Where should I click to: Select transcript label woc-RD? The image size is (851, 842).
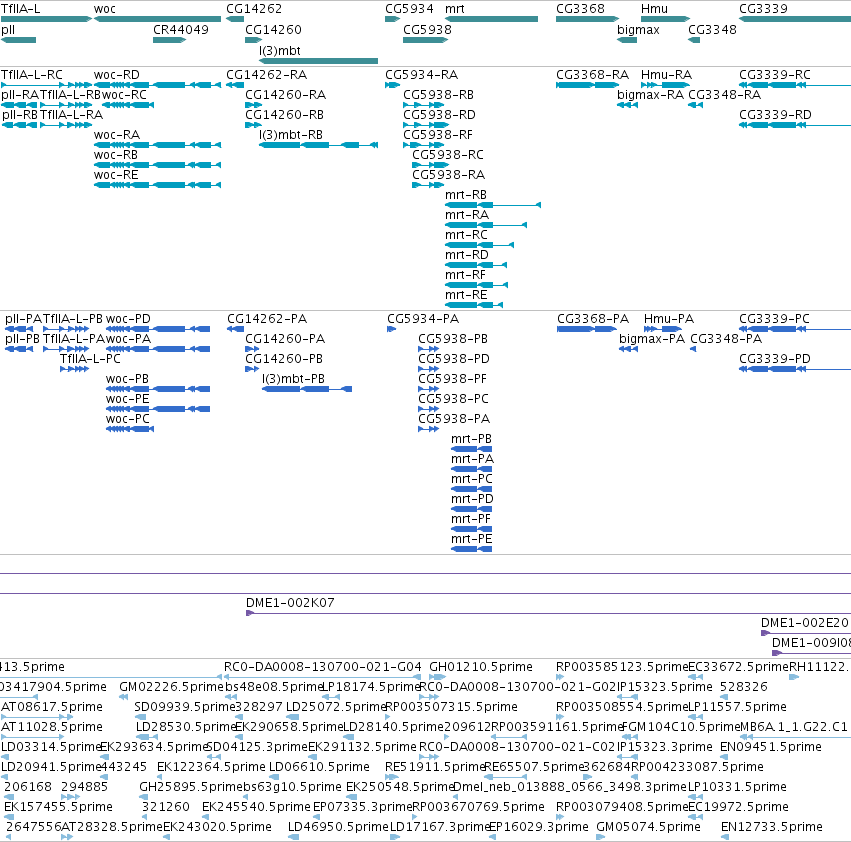click(117, 75)
